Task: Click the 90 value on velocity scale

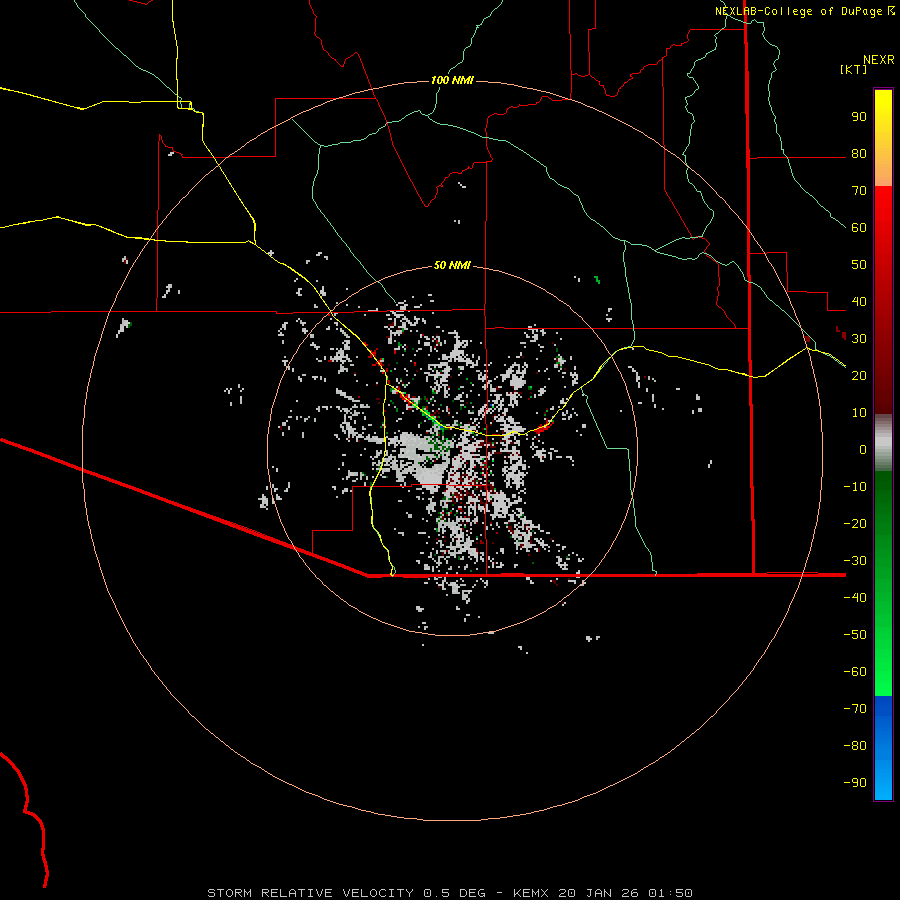Action: coord(859,117)
